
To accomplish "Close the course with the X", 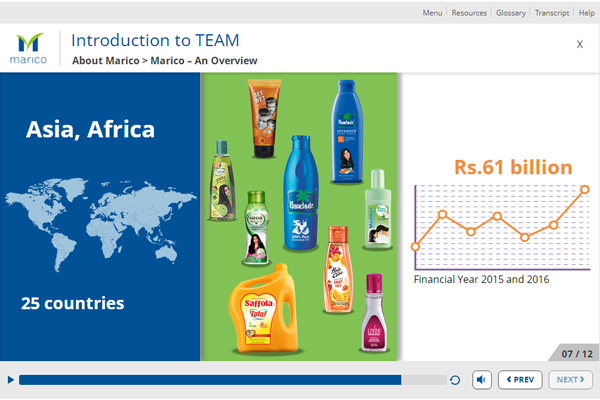I will [580, 44].
